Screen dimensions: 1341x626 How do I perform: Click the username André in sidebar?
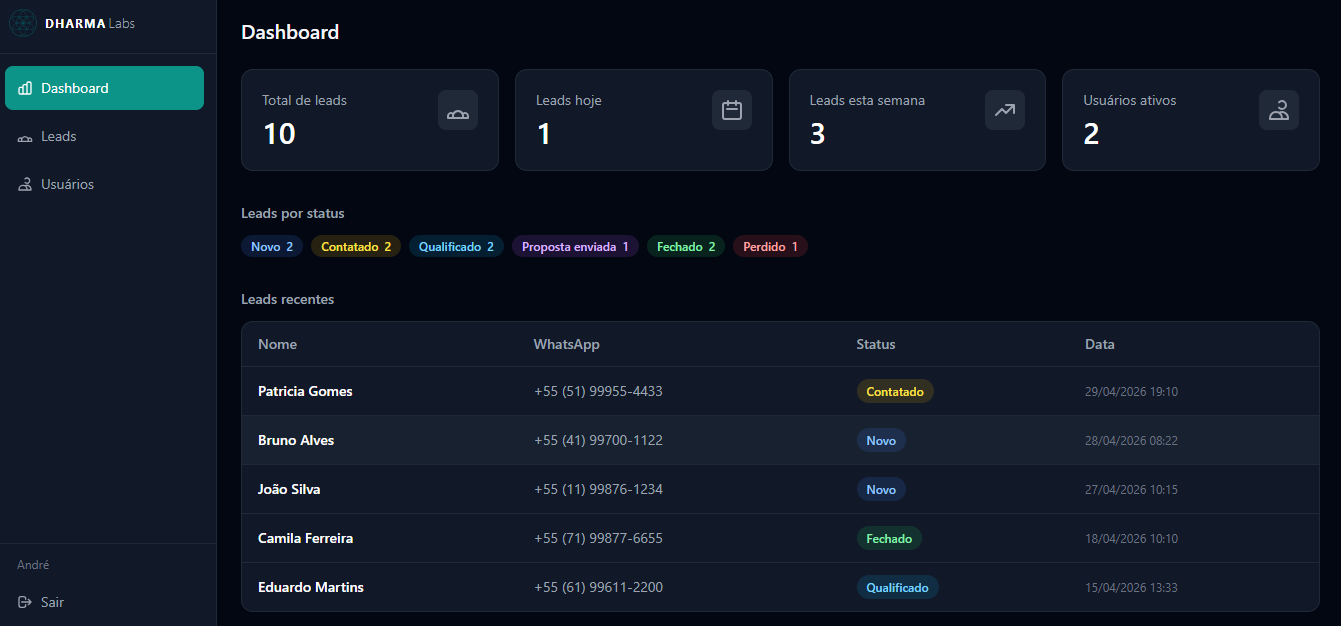[x=33, y=565]
